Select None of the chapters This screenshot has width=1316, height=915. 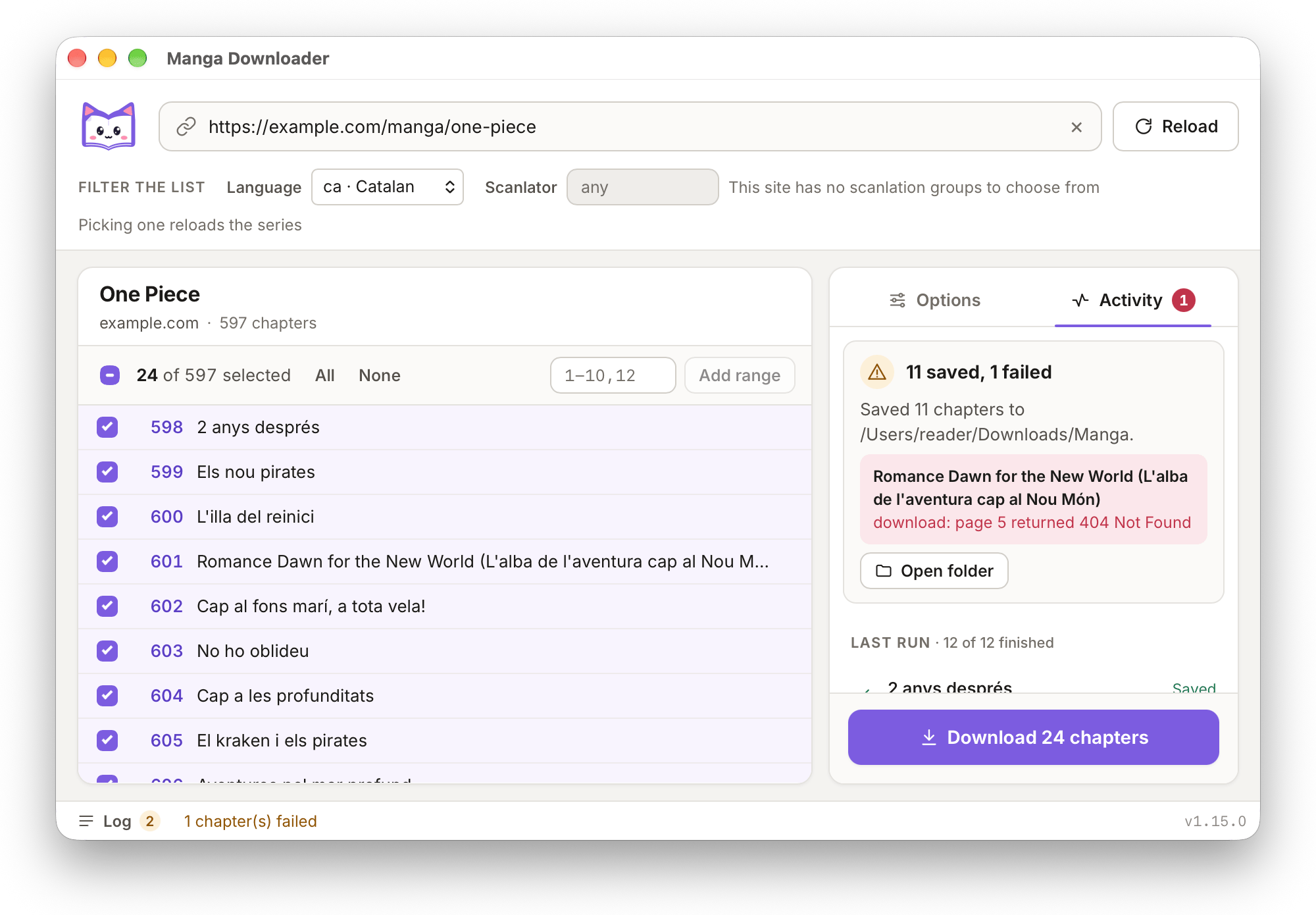point(380,375)
